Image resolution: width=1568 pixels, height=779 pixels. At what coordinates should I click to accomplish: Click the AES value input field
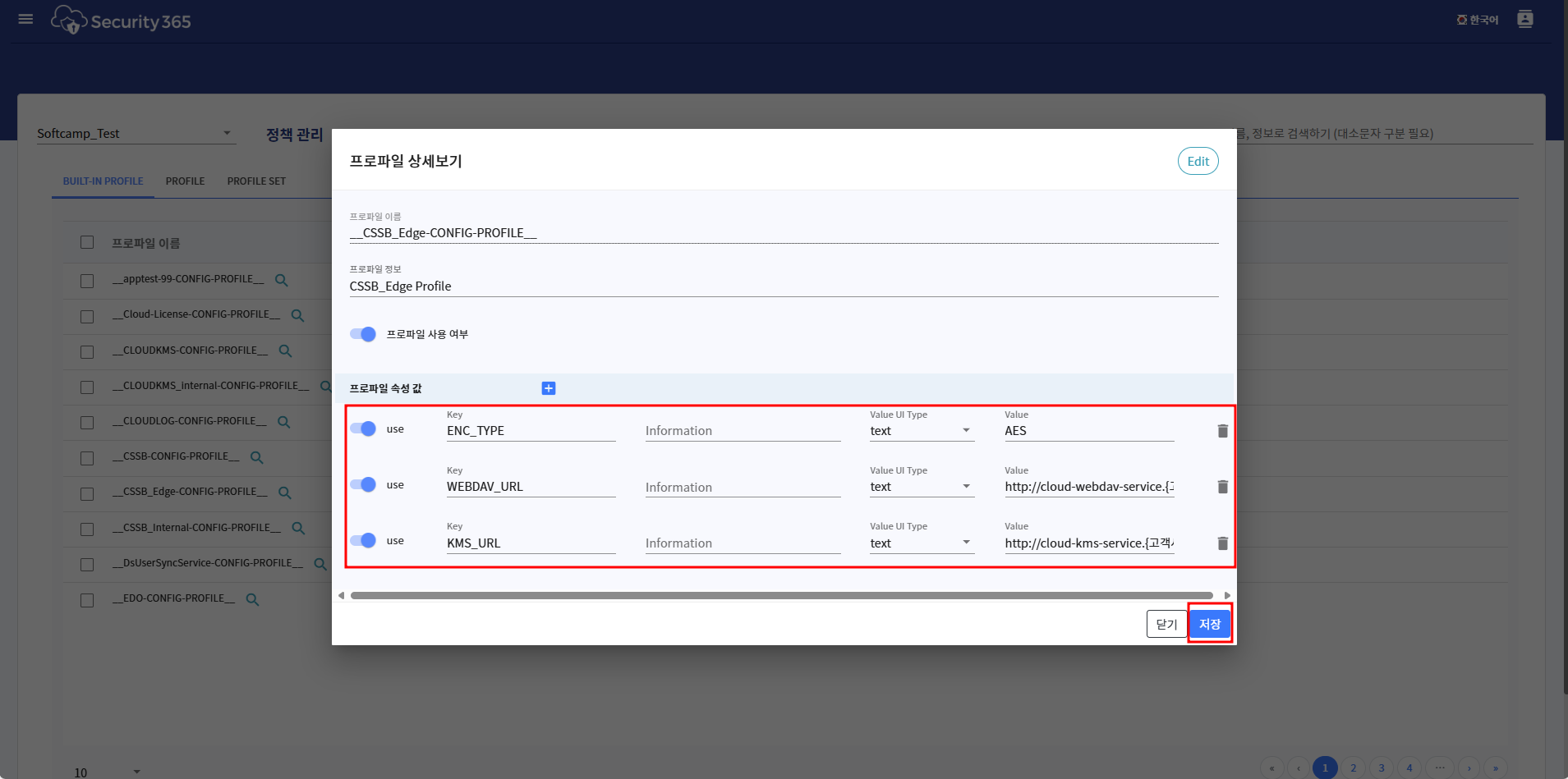click(1088, 431)
